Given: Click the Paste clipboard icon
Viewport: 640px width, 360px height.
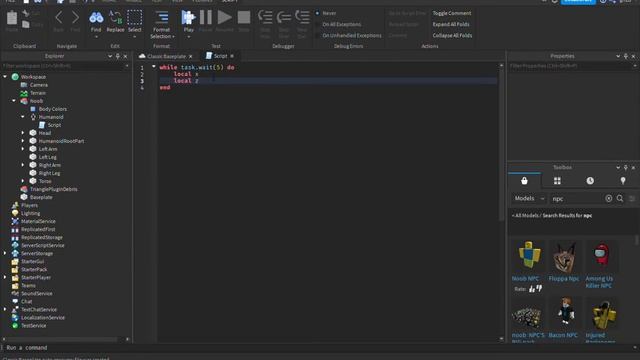Looking at the screenshot, I should [x=12, y=18].
